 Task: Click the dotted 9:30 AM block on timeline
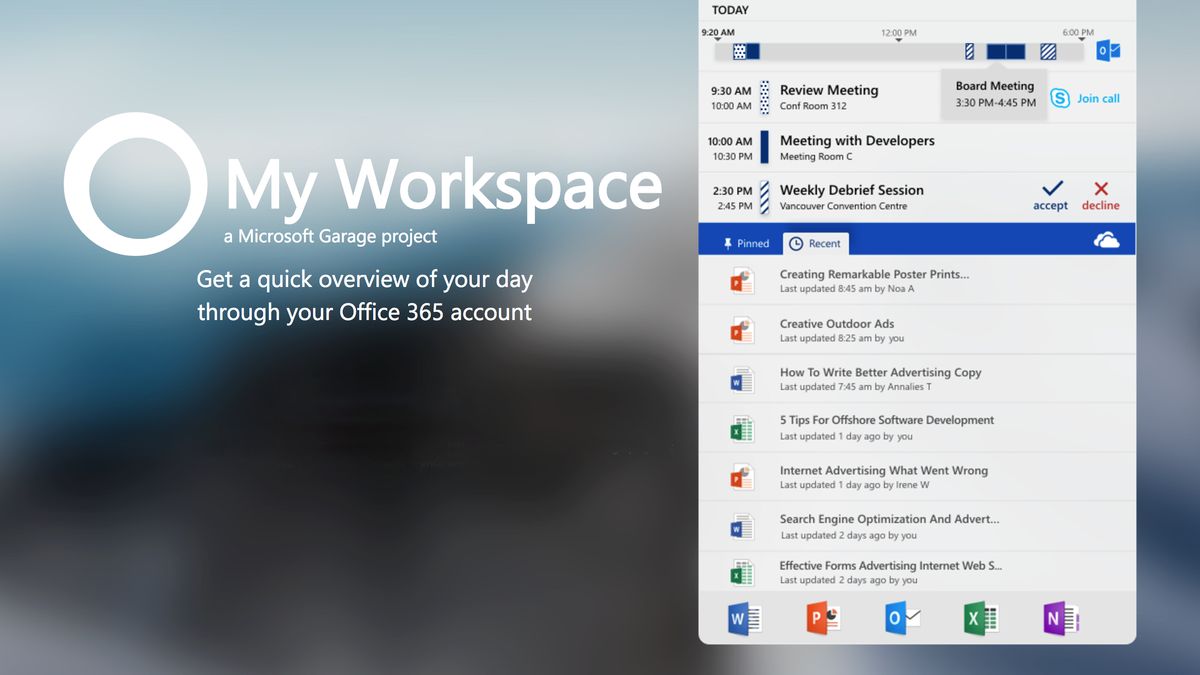[x=740, y=51]
